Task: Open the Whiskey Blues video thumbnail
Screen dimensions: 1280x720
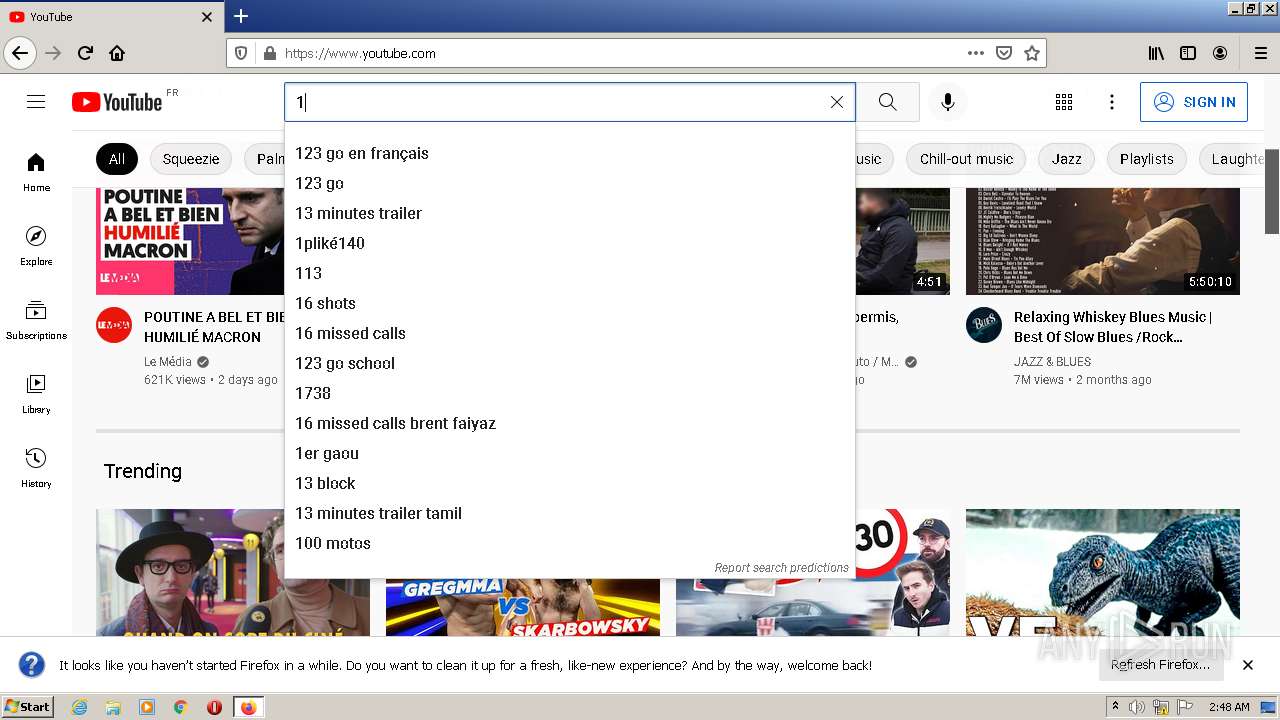Action: tap(1103, 241)
